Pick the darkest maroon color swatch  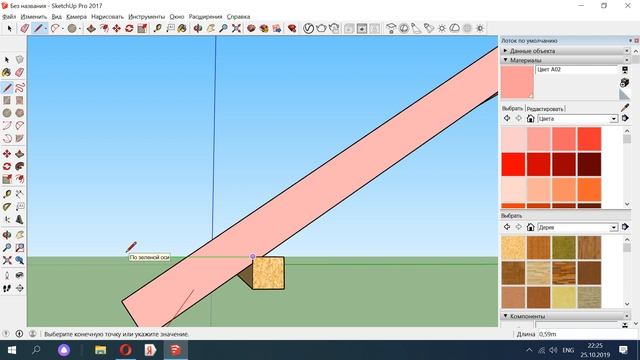coord(589,164)
